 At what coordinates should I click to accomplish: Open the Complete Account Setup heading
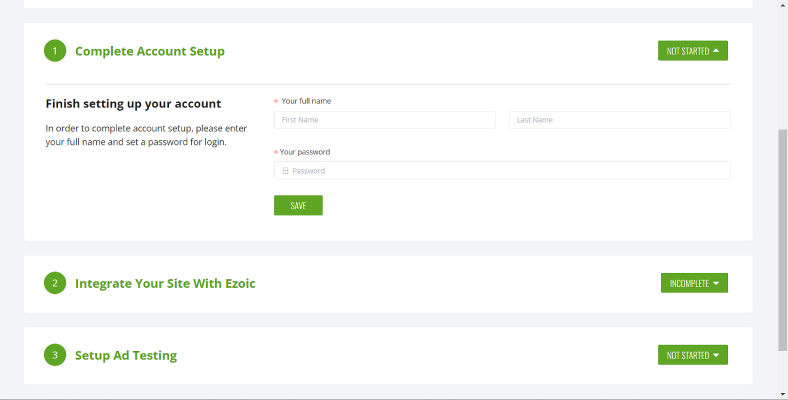tap(150, 51)
